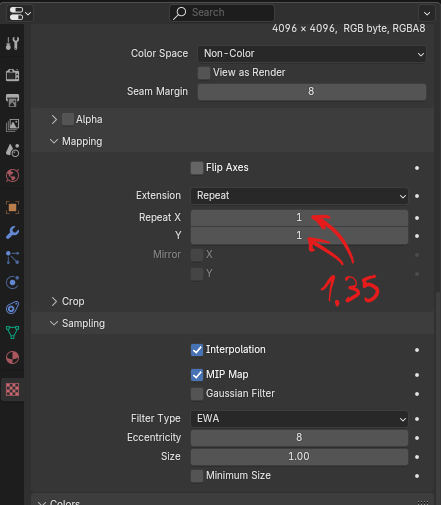Animate the MIP Map property dot
This screenshot has height=505, width=441.
pyautogui.click(x=417, y=375)
